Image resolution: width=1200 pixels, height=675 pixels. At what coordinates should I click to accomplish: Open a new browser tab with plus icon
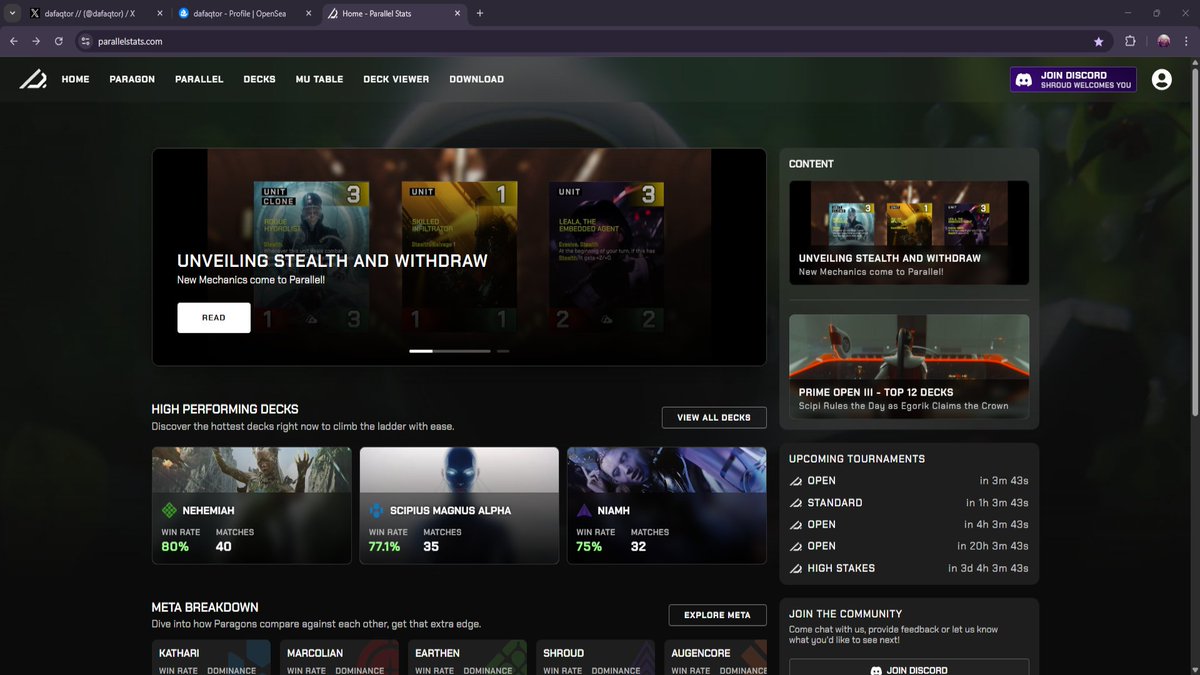click(x=480, y=14)
